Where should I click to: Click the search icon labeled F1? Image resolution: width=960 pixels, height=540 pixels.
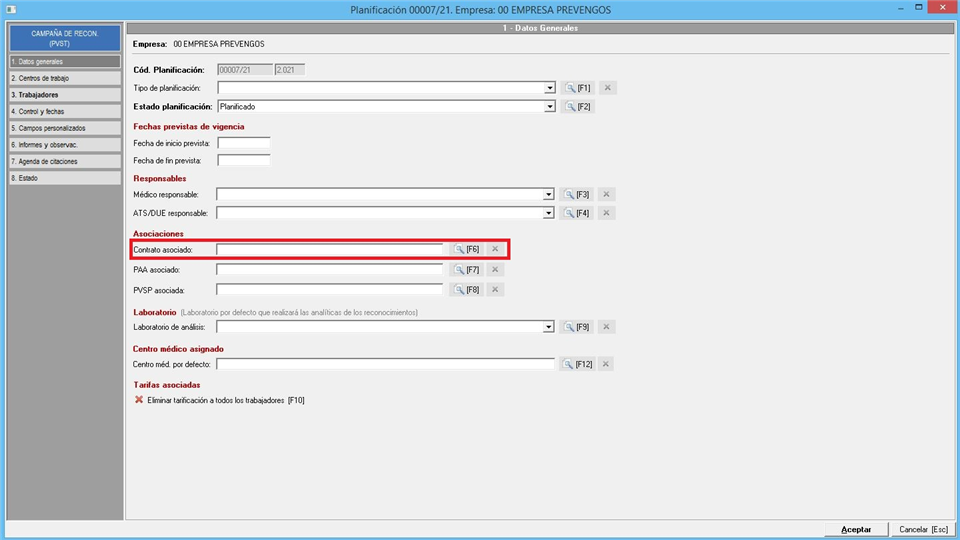[577, 88]
